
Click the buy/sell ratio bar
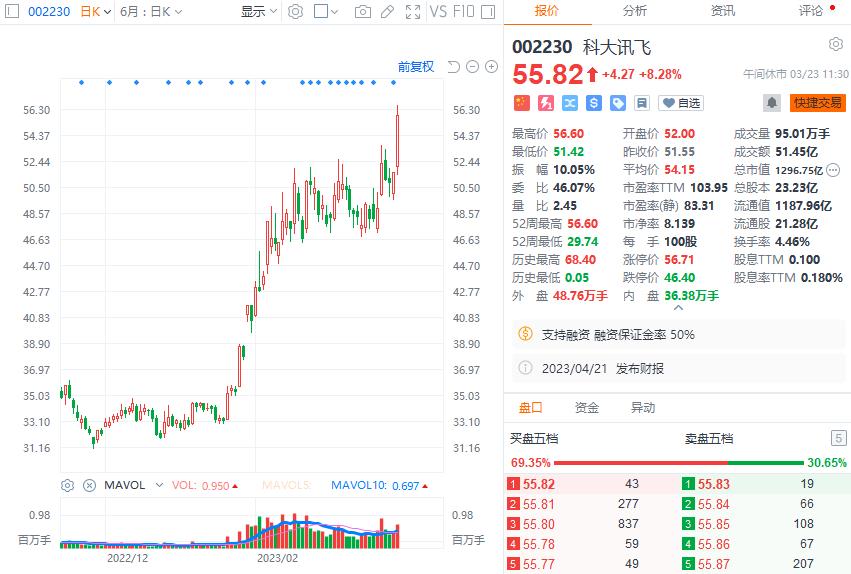pos(678,463)
